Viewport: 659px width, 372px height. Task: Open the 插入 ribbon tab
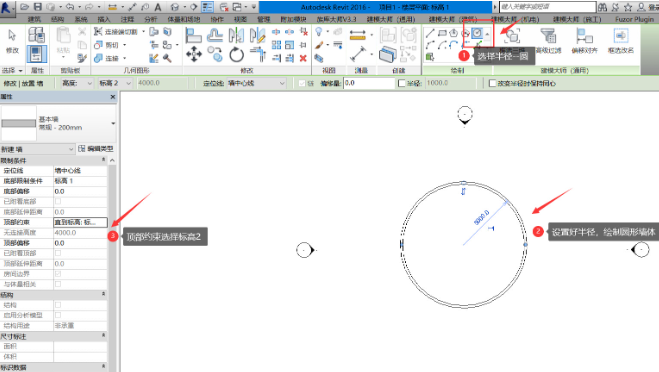tap(104, 19)
